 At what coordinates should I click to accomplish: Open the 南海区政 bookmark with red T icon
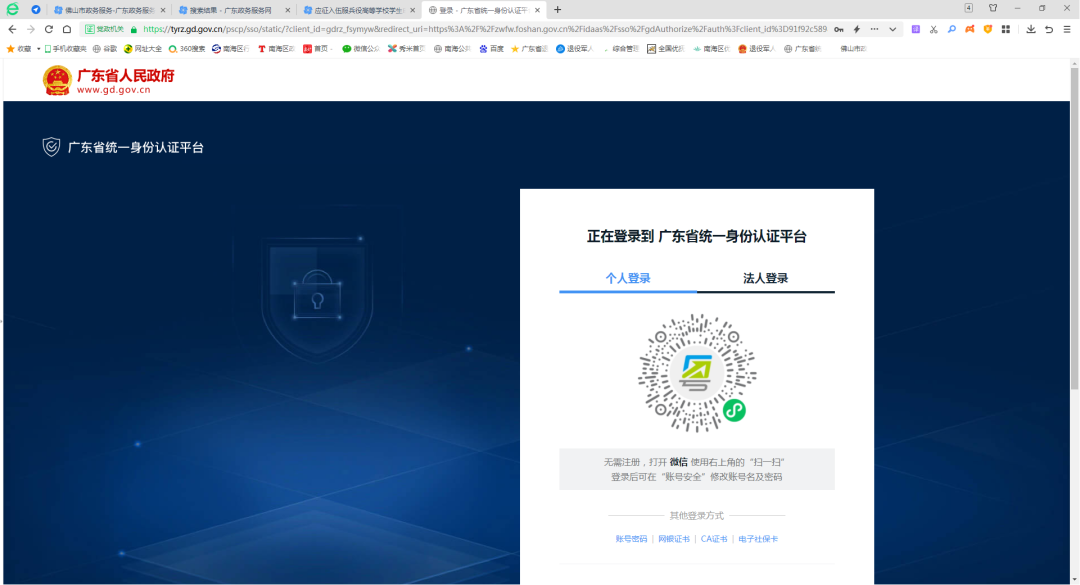(276, 49)
